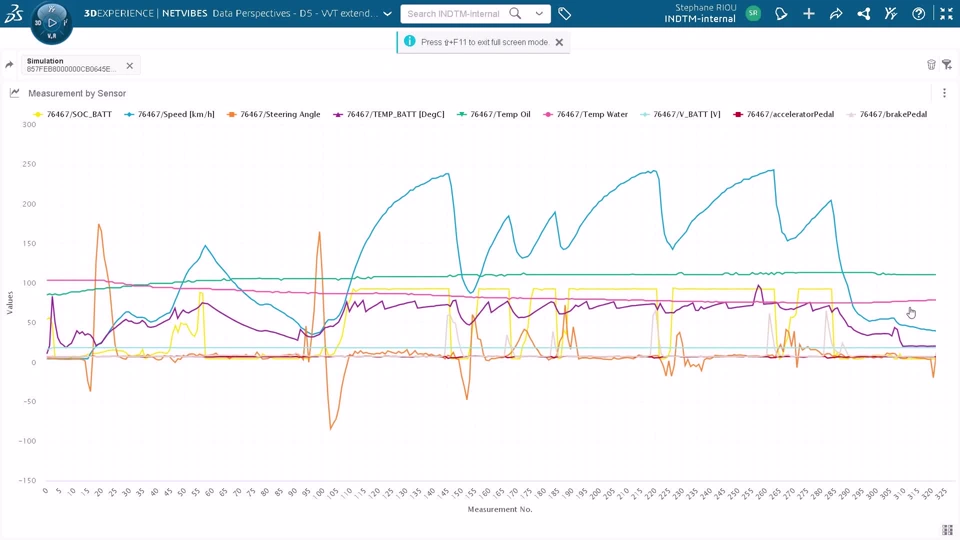
Task: Open the 3DEXPERIENCE compass
Action: click(51, 23)
